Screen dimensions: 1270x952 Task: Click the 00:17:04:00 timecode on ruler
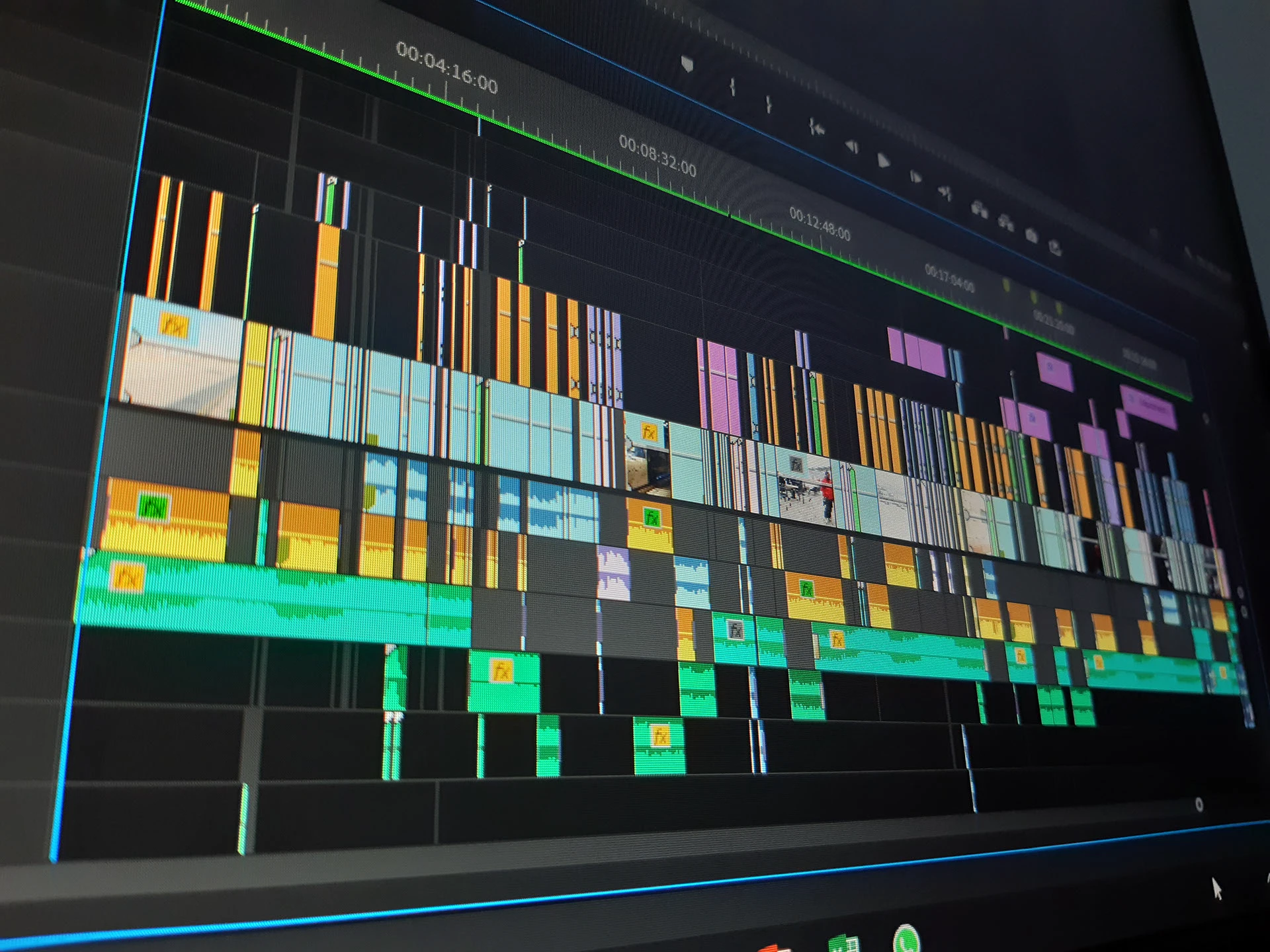pyautogui.click(x=950, y=278)
